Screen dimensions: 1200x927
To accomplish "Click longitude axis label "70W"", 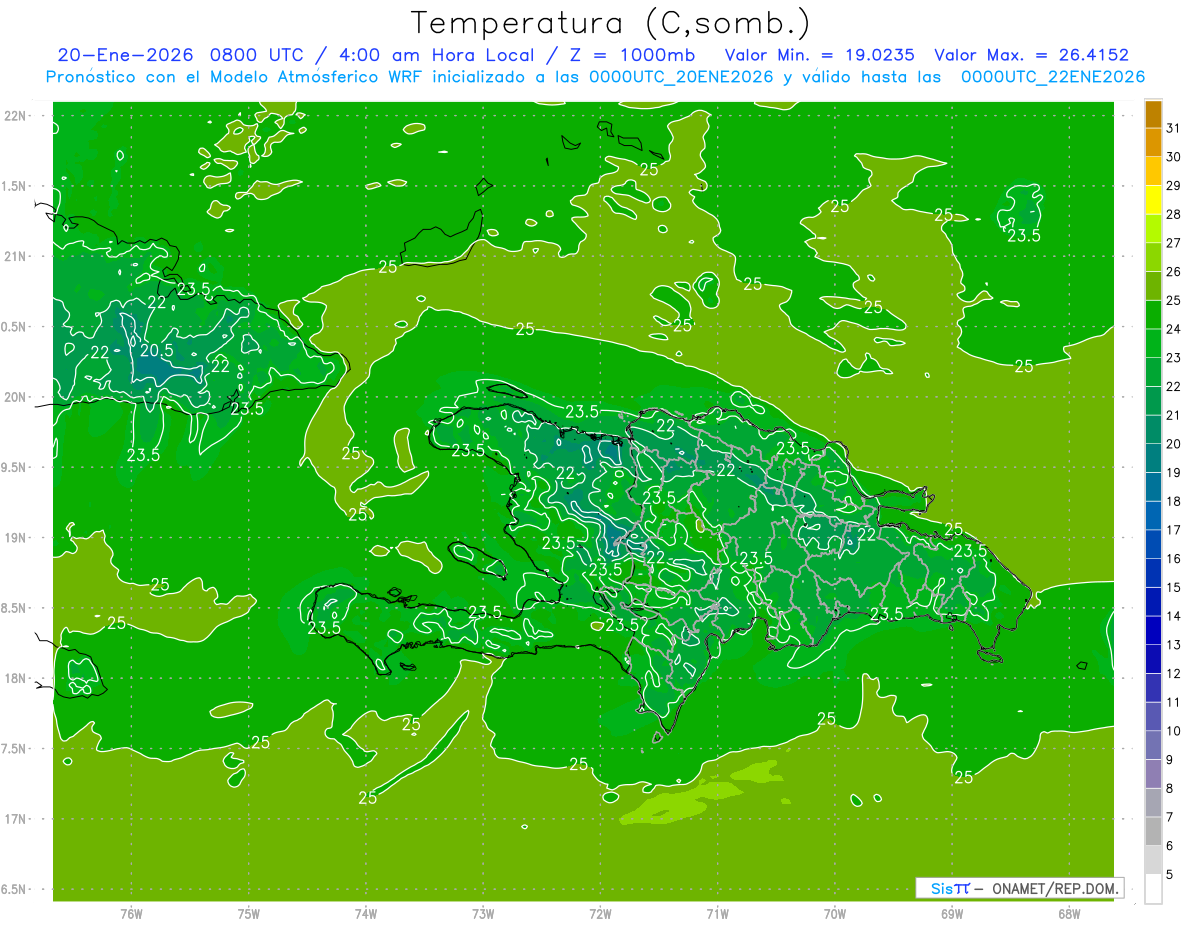I will click(x=834, y=913).
